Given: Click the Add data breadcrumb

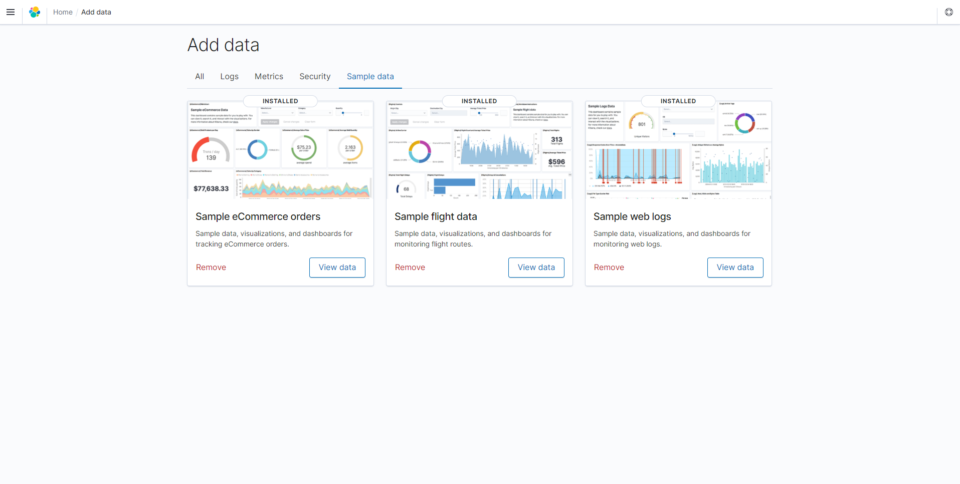Looking at the screenshot, I should click(96, 12).
